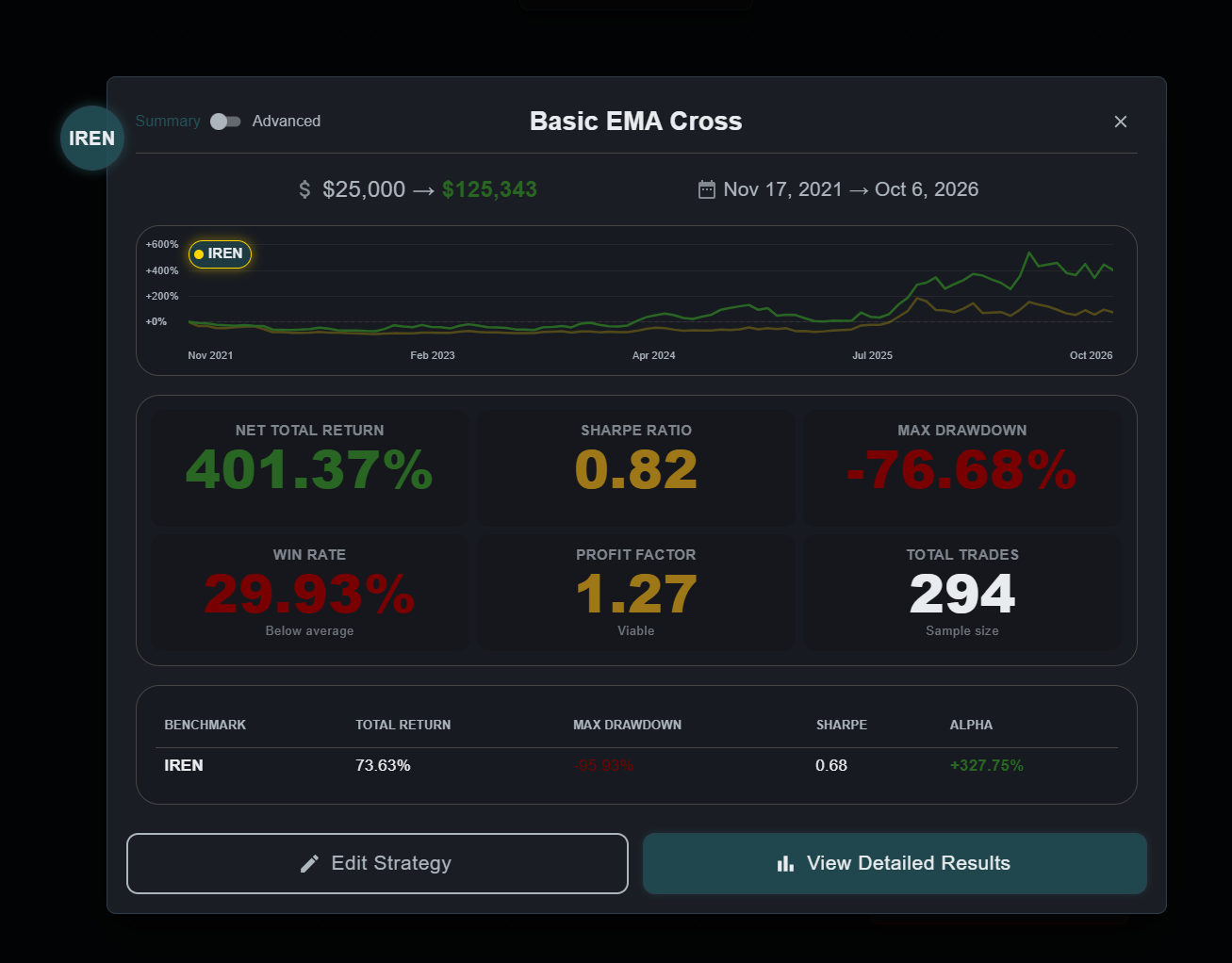1232x963 pixels.
Task: Click benchmark max drawdown -95.93%
Action: click(603, 765)
